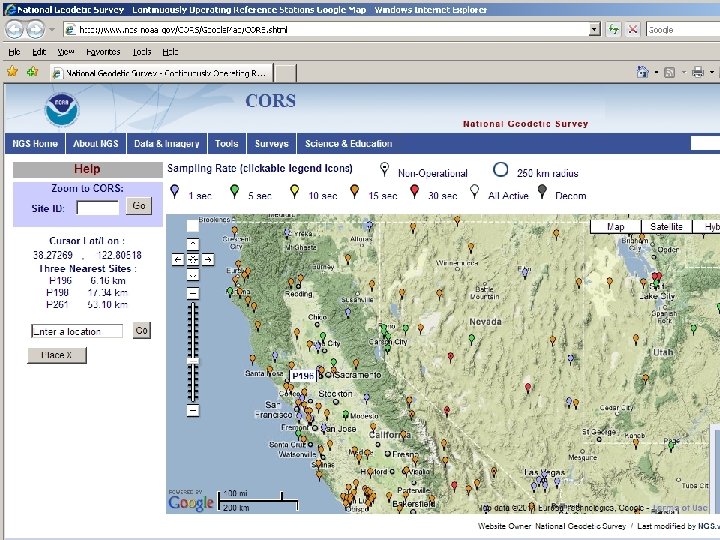Open the Home button dropdown arrow
The image size is (720, 540).
tap(656, 72)
